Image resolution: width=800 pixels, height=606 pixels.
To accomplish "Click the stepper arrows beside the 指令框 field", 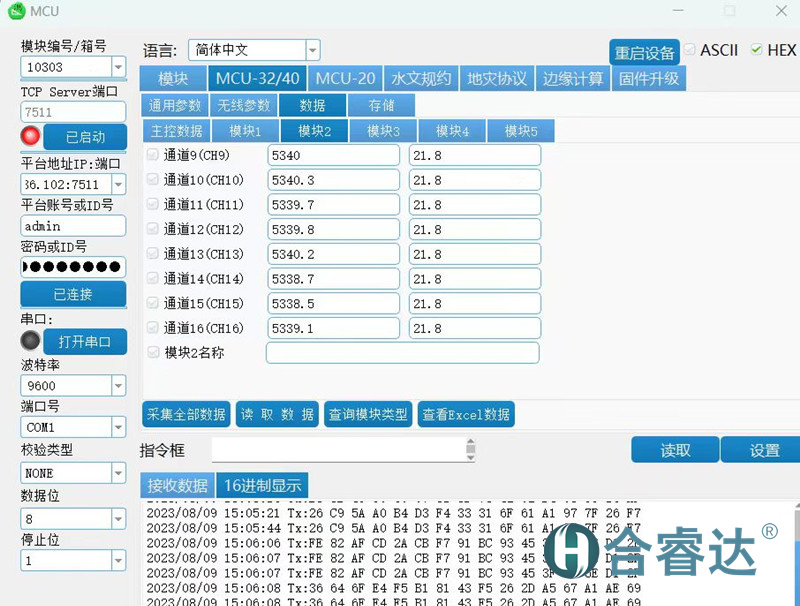I will (469, 450).
